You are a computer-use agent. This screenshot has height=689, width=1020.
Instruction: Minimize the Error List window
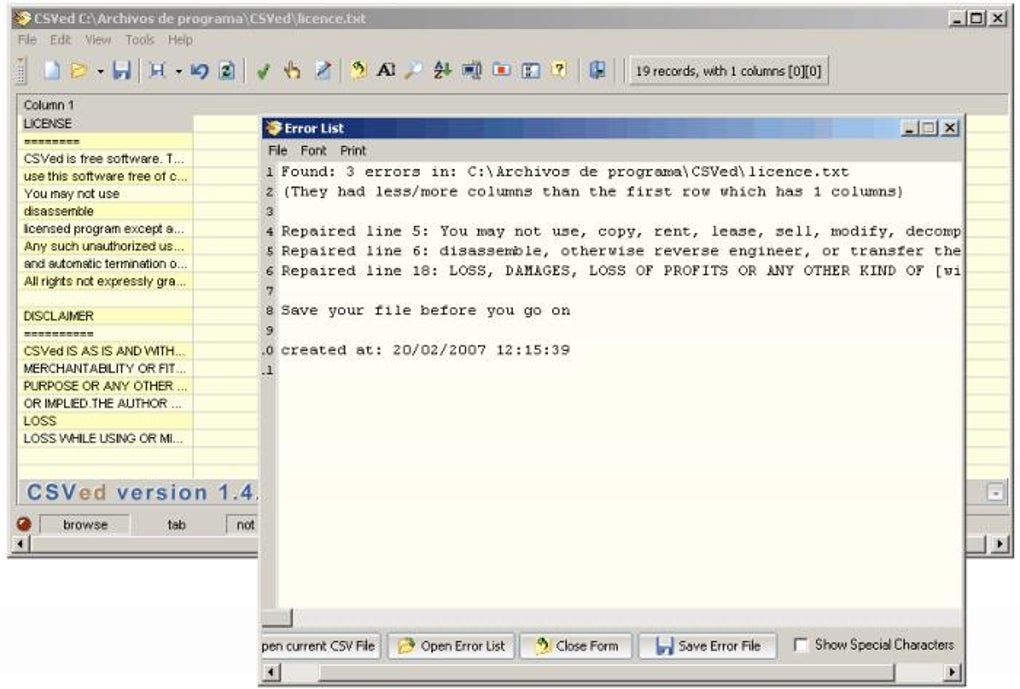pyautogui.click(x=909, y=128)
